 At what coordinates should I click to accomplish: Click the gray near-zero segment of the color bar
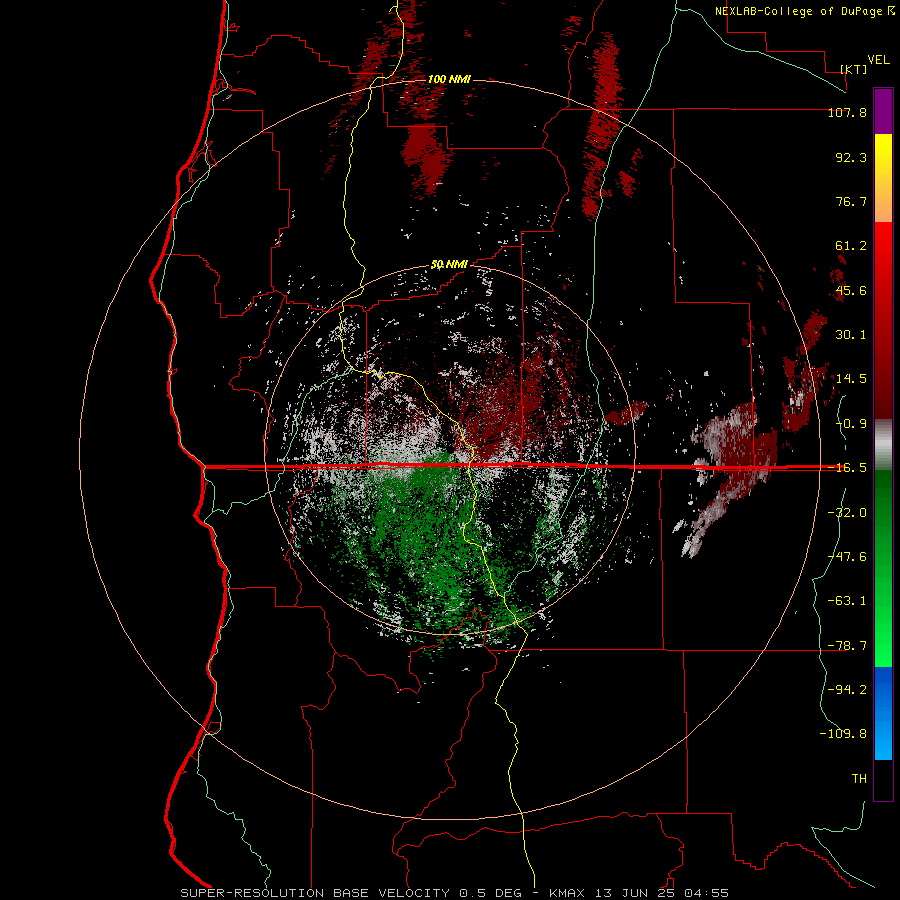pyautogui.click(x=883, y=445)
